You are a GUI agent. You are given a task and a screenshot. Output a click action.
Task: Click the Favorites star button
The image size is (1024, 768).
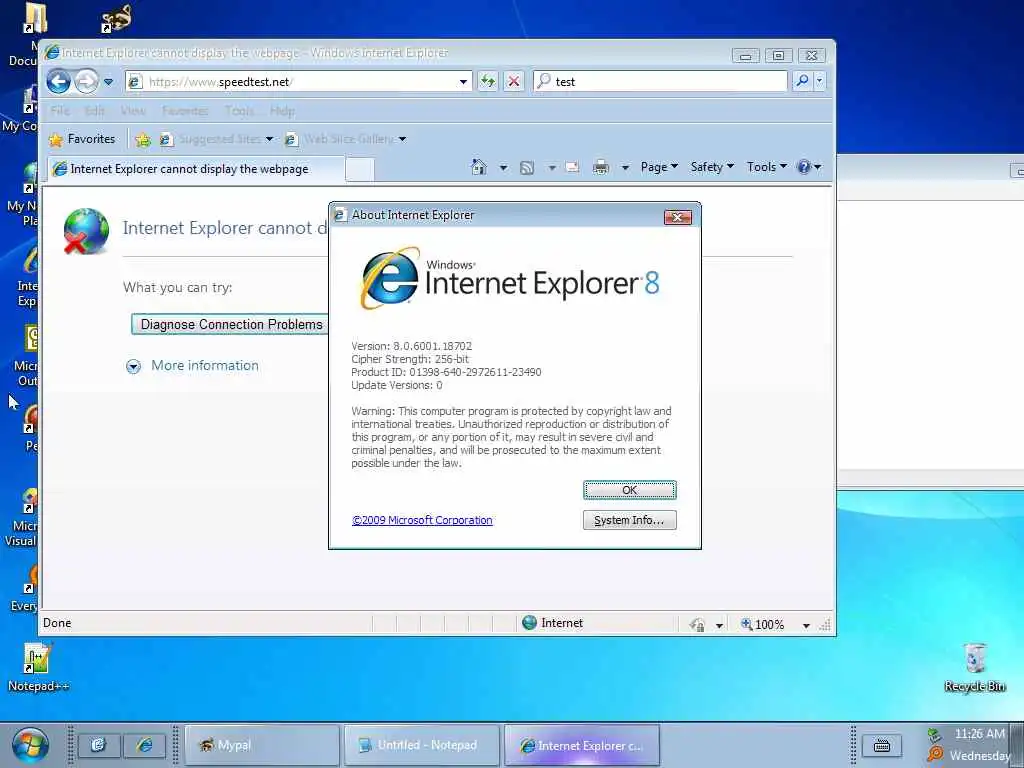tap(82, 139)
